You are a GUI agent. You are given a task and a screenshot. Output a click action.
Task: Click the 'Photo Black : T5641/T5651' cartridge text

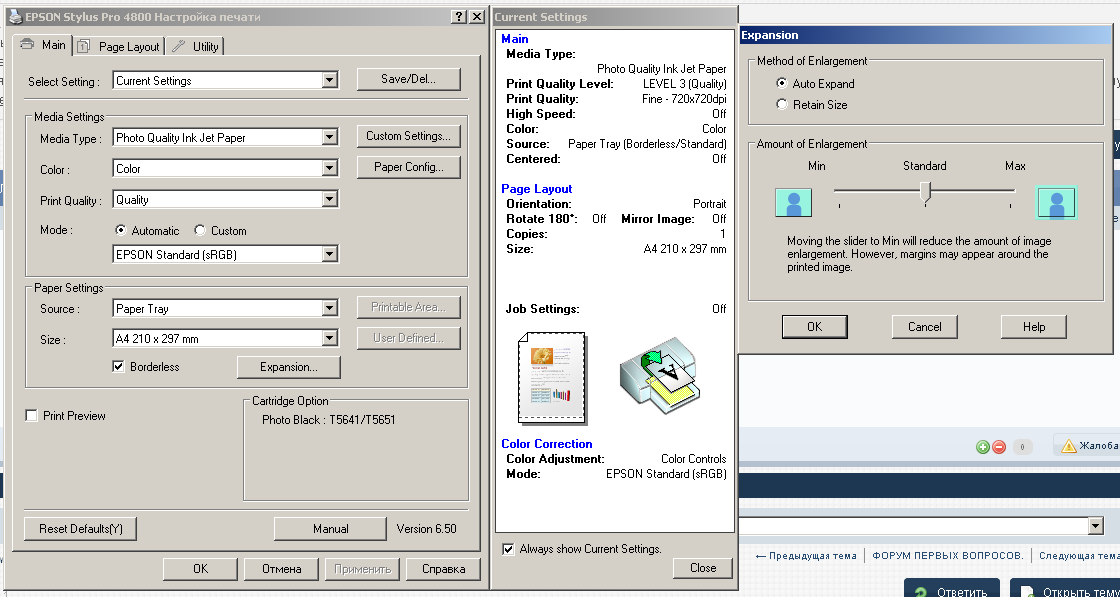point(329,420)
